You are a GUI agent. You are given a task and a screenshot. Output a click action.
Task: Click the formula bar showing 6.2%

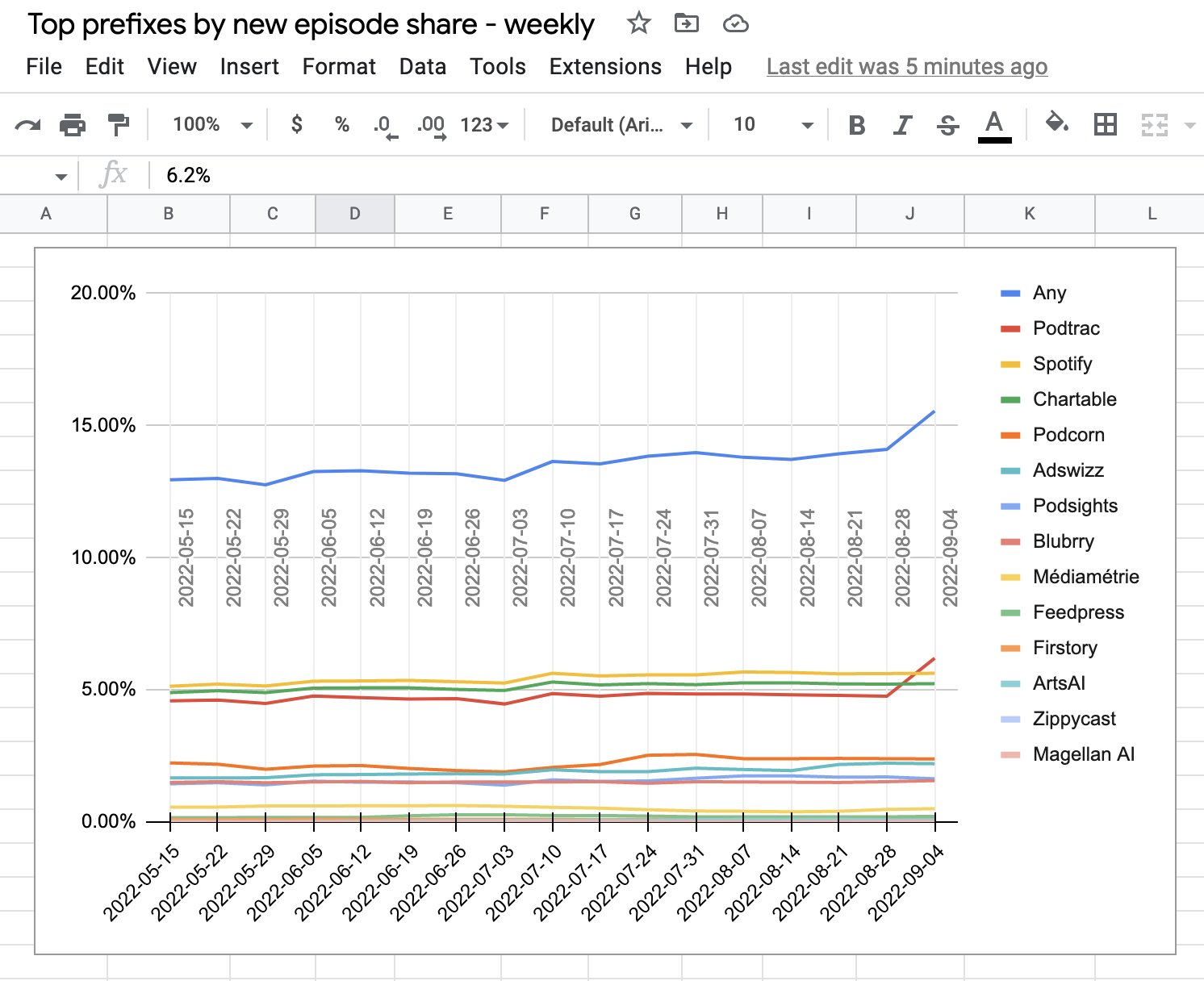pyautogui.click(x=678, y=175)
